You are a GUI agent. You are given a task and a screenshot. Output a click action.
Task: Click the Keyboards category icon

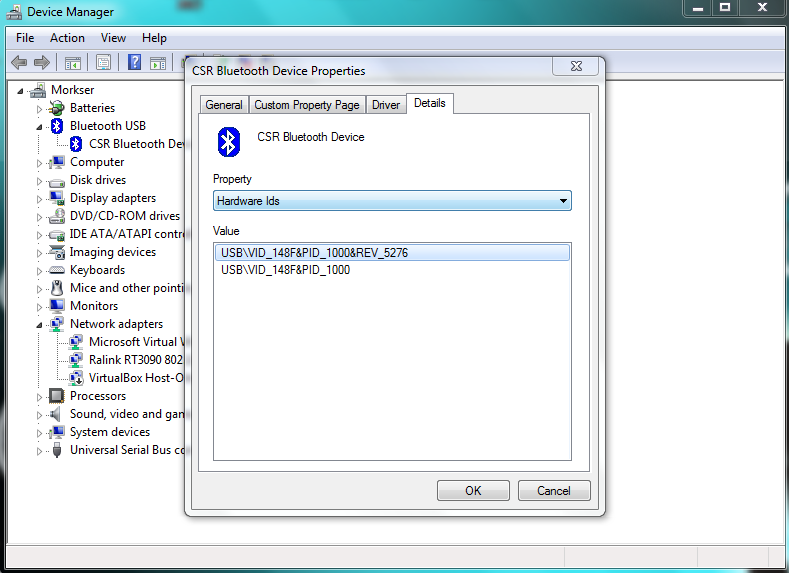tap(57, 270)
